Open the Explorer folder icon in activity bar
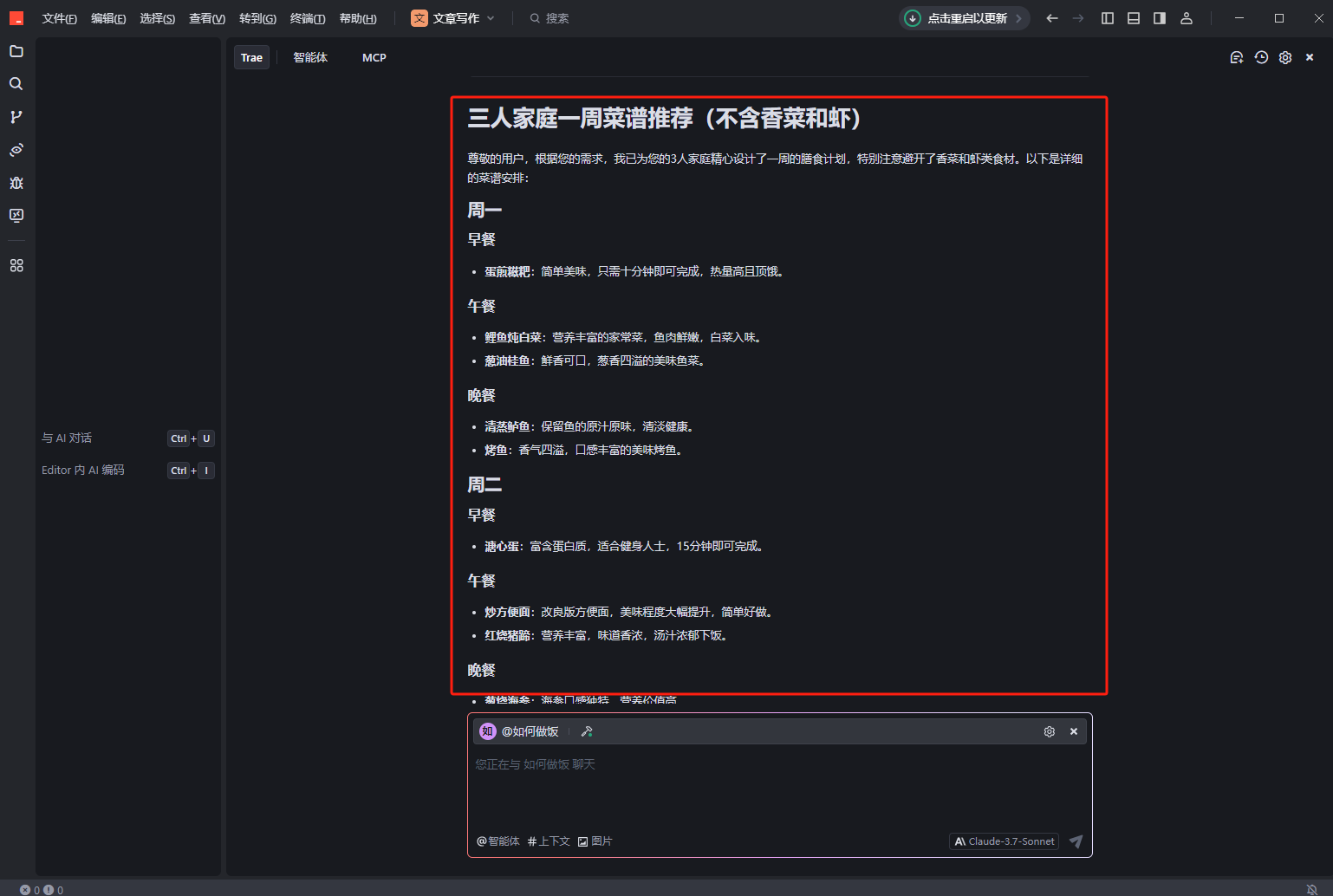This screenshot has width=1333, height=896. pyautogui.click(x=16, y=51)
